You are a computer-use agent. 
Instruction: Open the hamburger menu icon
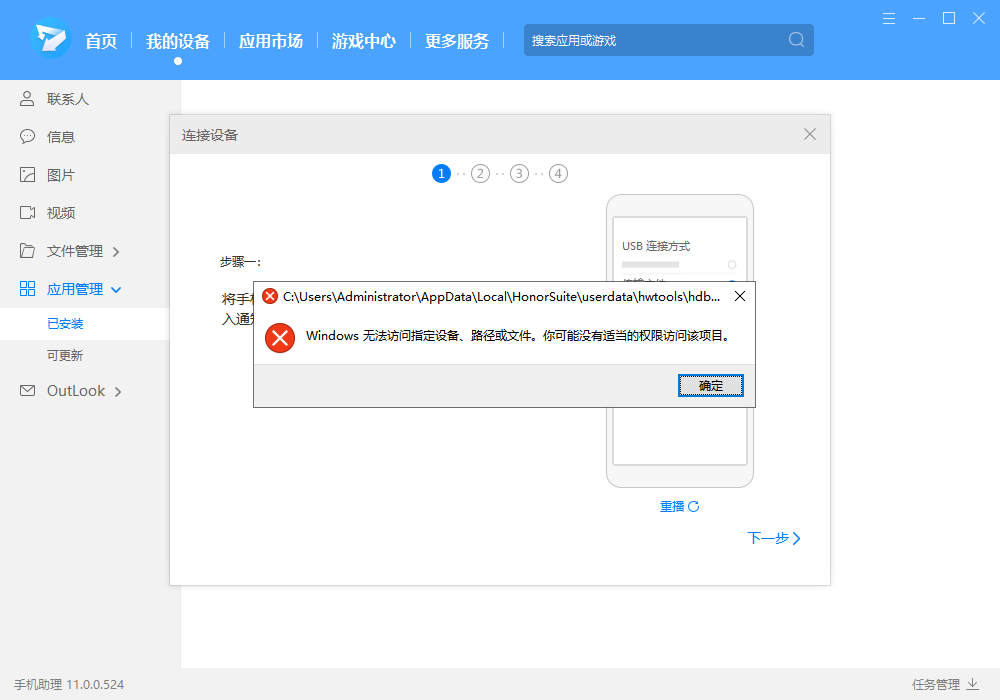pos(888,18)
